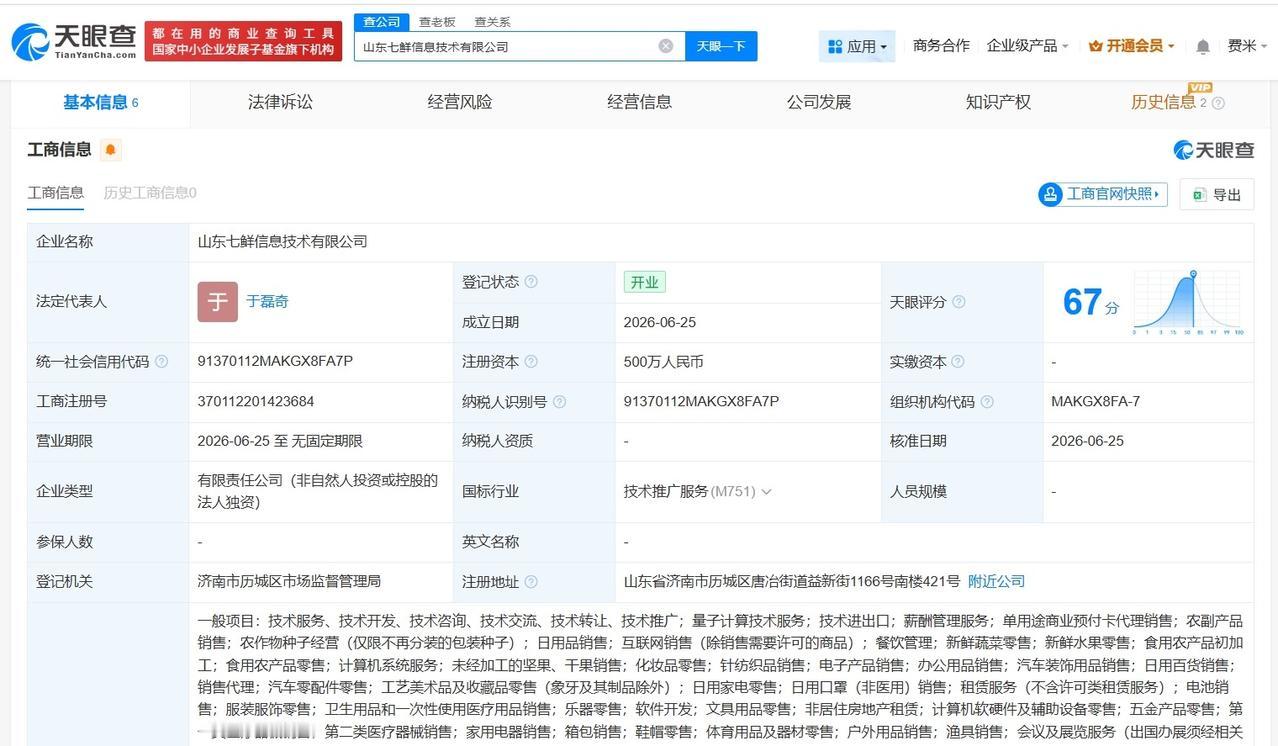1278x746 pixels.
Task: Click the 开业 status badge
Action: click(644, 282)
